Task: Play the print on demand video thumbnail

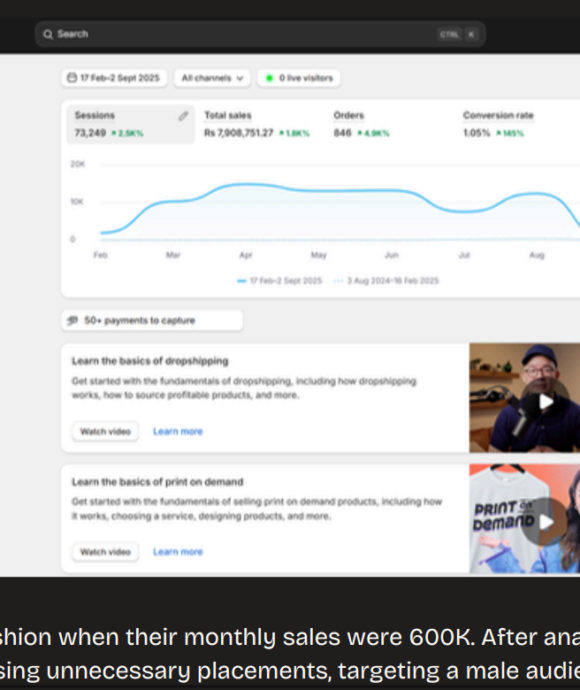Action: pyautogui.click(x=546, y=522)
